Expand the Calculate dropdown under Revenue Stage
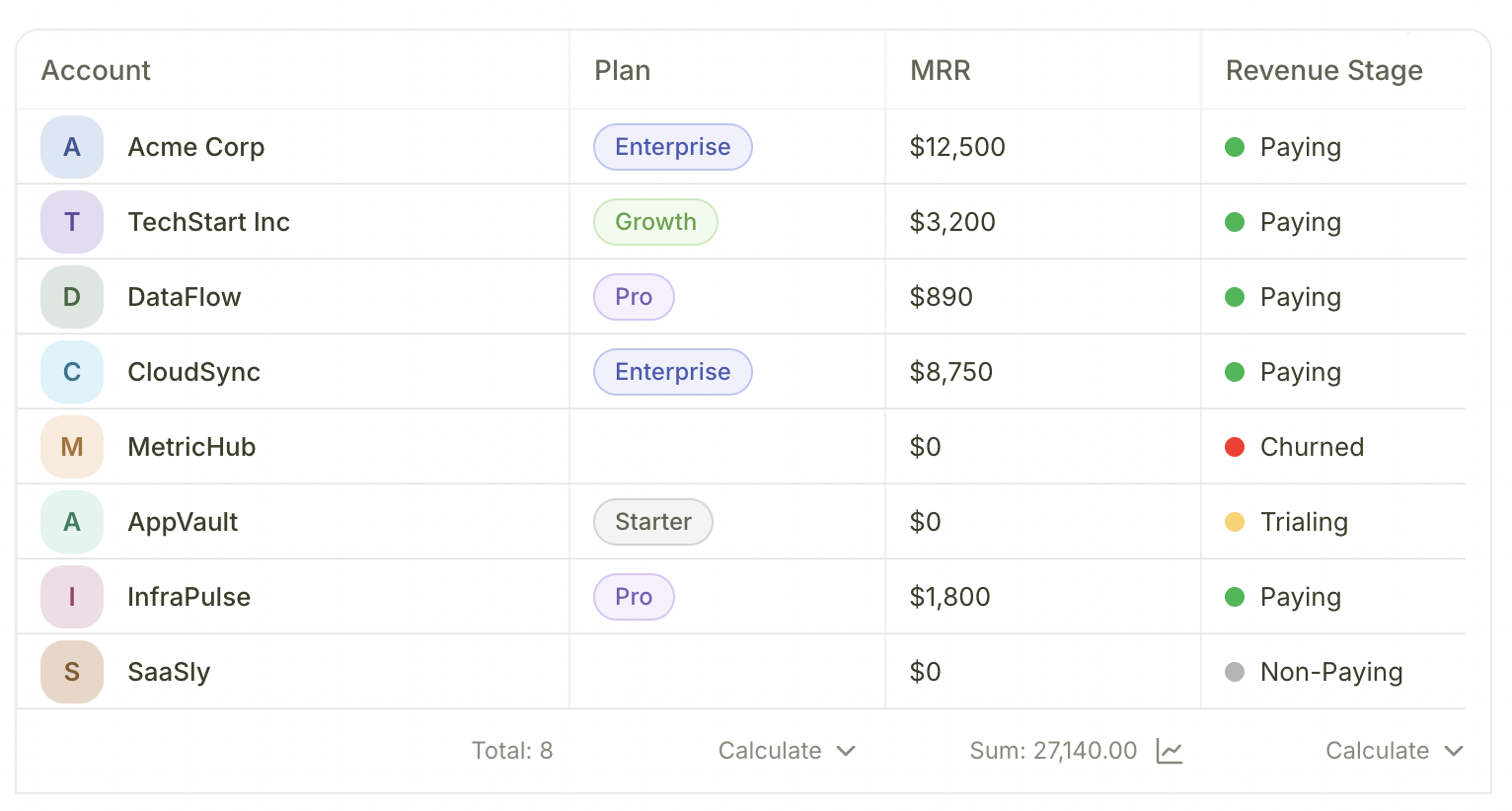The width and height of the screenshot is (1512, 811). pos(1394,751)
